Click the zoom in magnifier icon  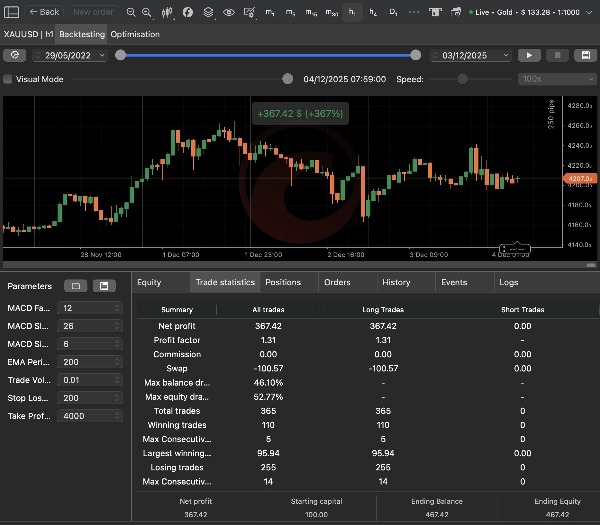click(147, 12)
